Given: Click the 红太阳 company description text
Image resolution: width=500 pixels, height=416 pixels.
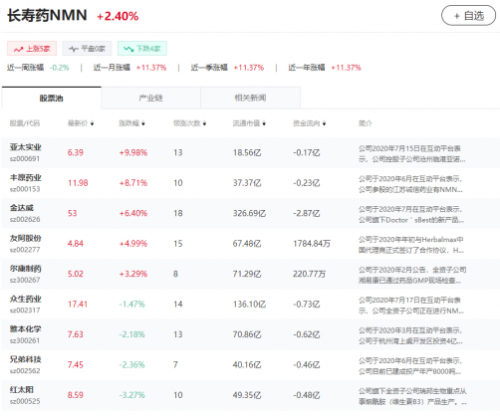Looking at the screenshot, I should tap(412, 396).
